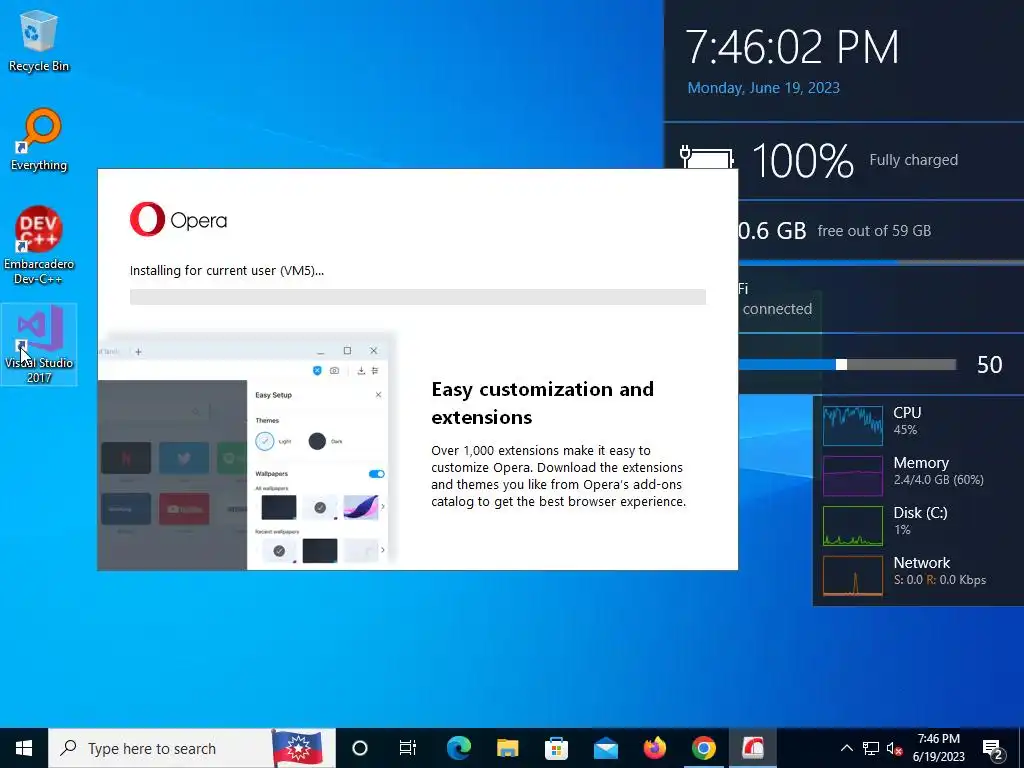Viewport: 1024px width, 768px height.
Task: Expand hidden system tray icons chevron
Action: click(846, 748)
